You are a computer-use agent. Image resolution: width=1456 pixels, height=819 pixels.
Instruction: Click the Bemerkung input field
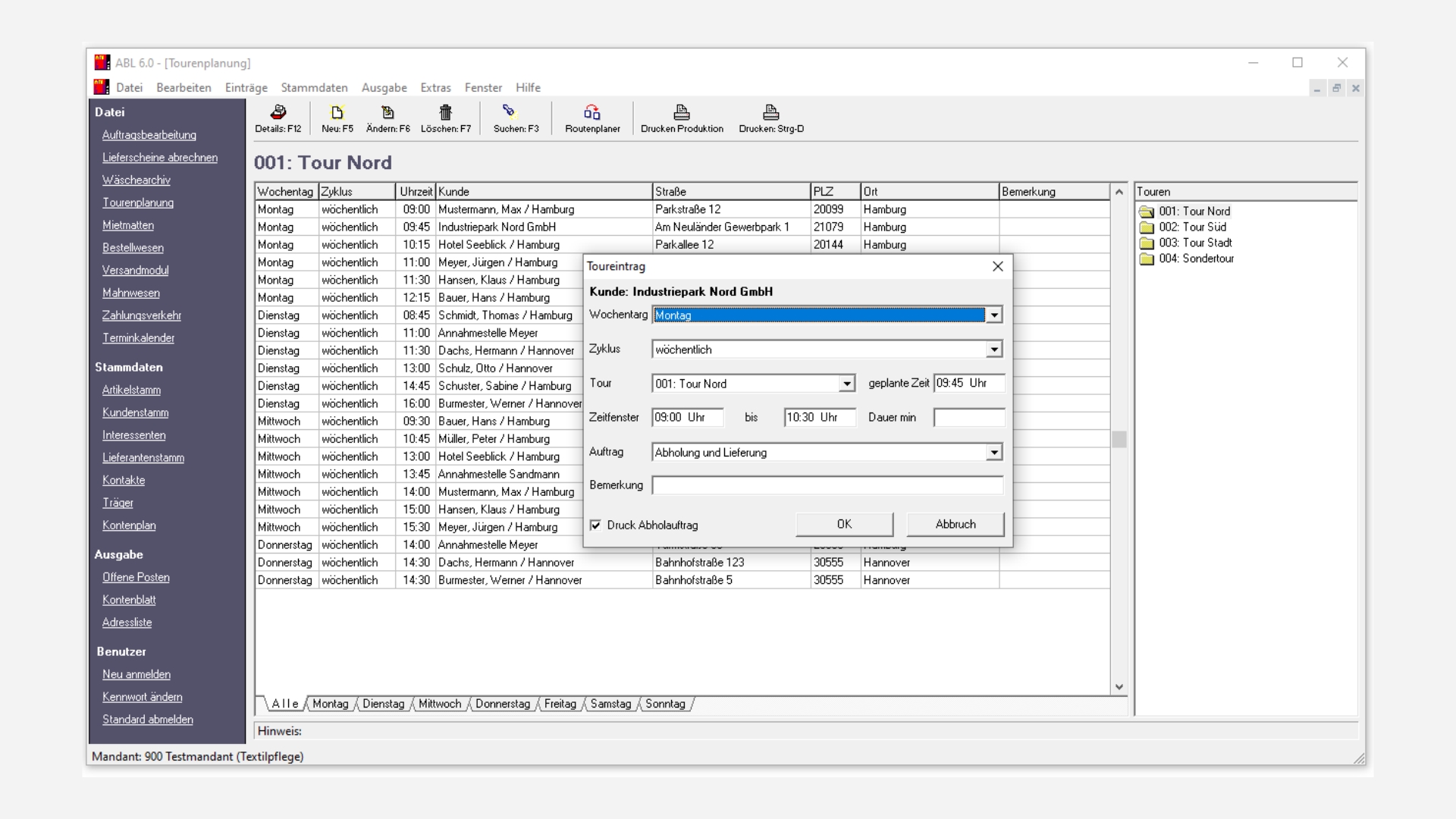click(x=827, y=485)
